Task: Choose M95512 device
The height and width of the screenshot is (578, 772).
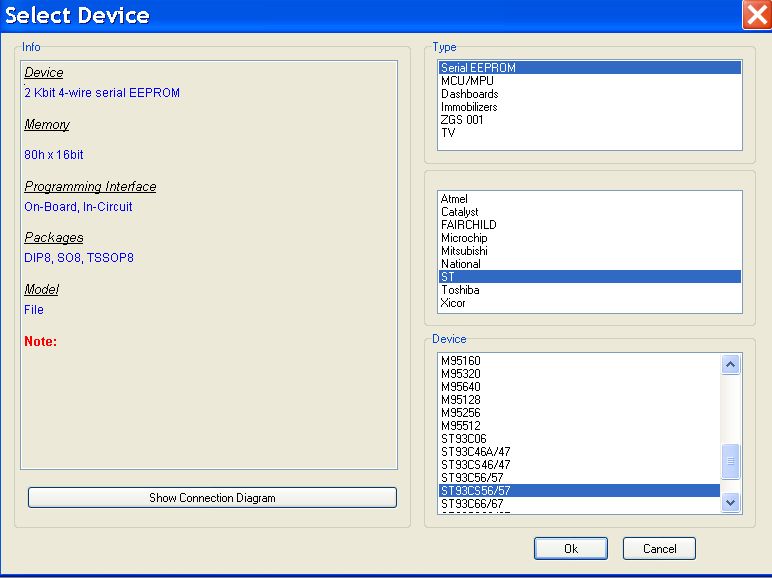Action: tap(461, 426)
